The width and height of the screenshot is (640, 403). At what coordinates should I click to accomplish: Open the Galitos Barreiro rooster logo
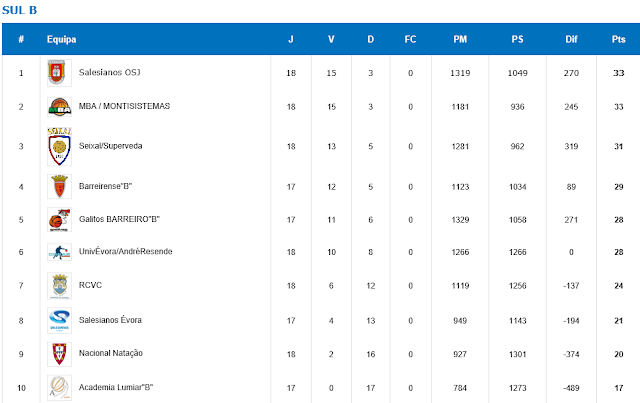59,220
